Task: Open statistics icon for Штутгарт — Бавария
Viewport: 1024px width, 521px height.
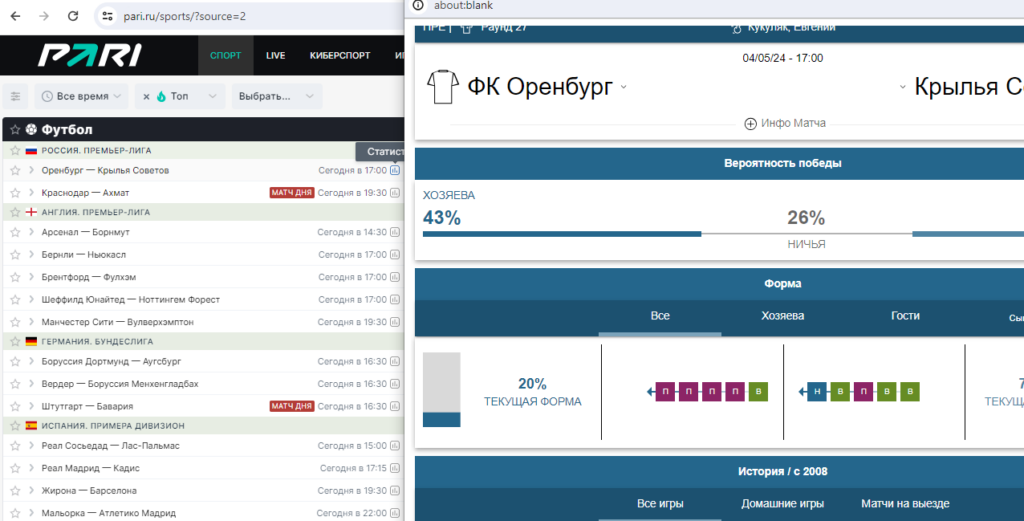Action: [394, 406]
